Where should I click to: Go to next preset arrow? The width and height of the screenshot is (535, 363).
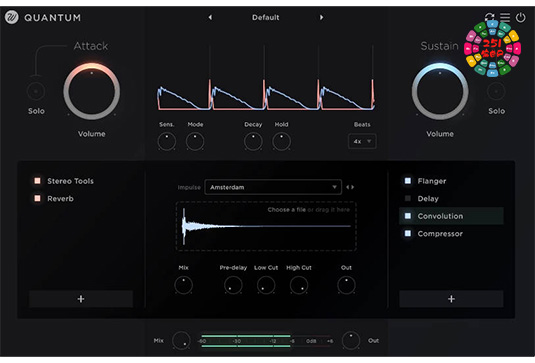321,17
